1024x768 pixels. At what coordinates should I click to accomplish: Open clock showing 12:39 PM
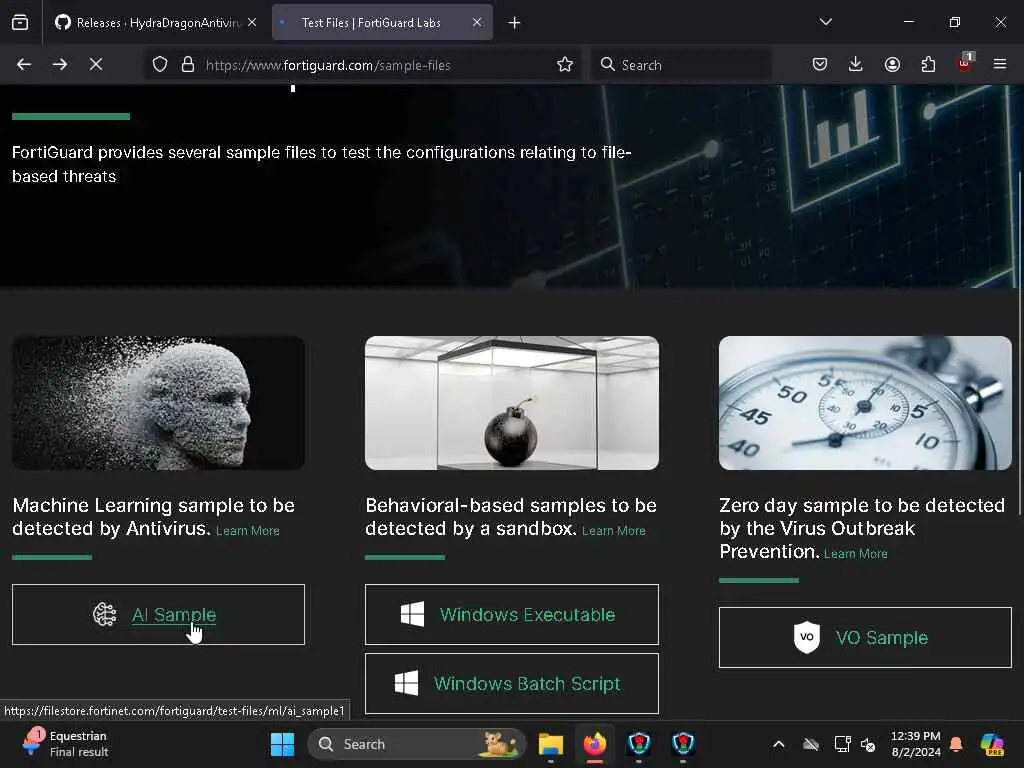[x=916, y=744]
